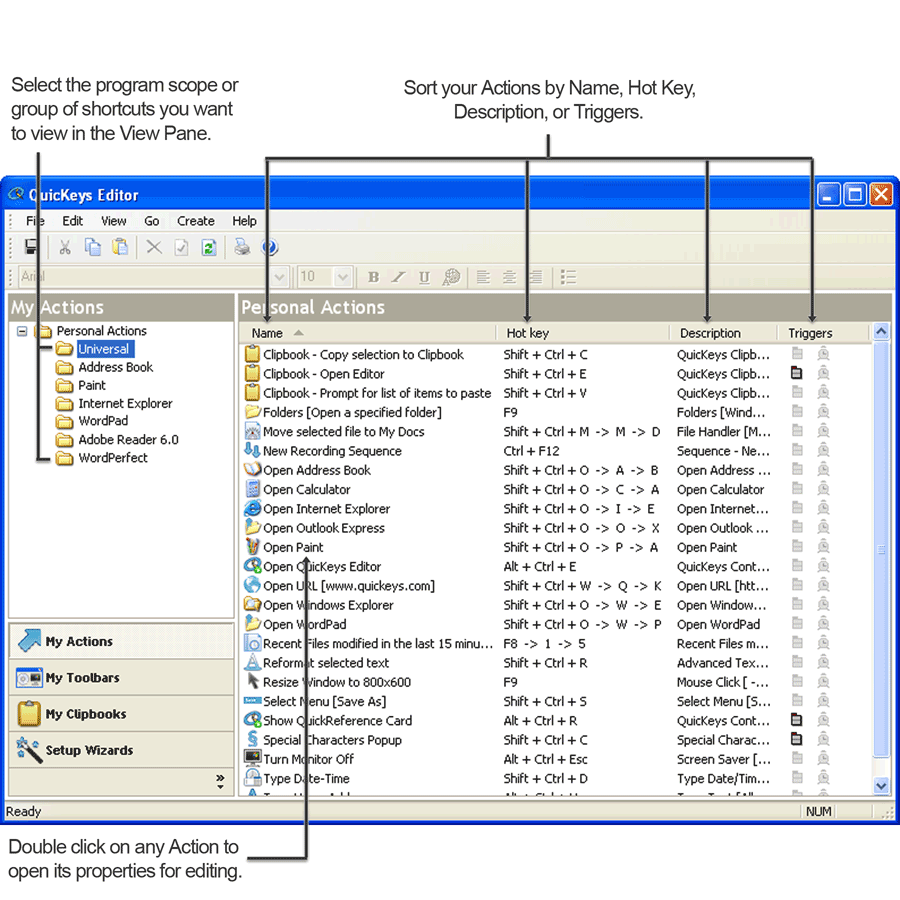The height and width of the screenshot is (900, 900).
Task: Click the green Refresh toolbar icon
Action: [208, 247]
